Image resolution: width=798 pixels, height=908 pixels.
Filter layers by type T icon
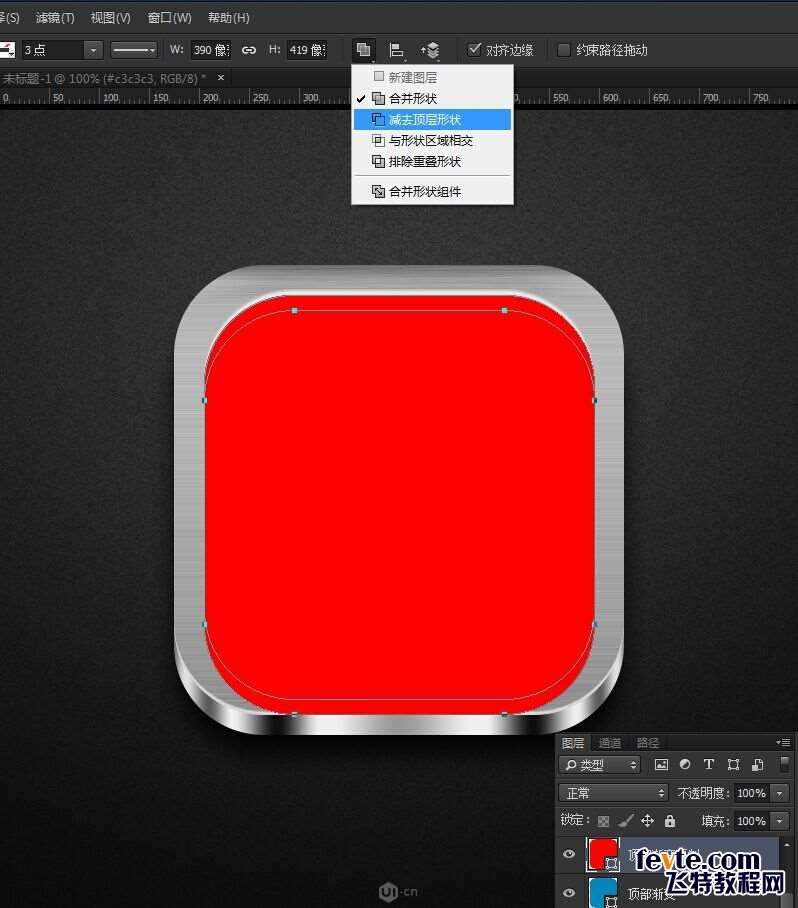[708, 764]
